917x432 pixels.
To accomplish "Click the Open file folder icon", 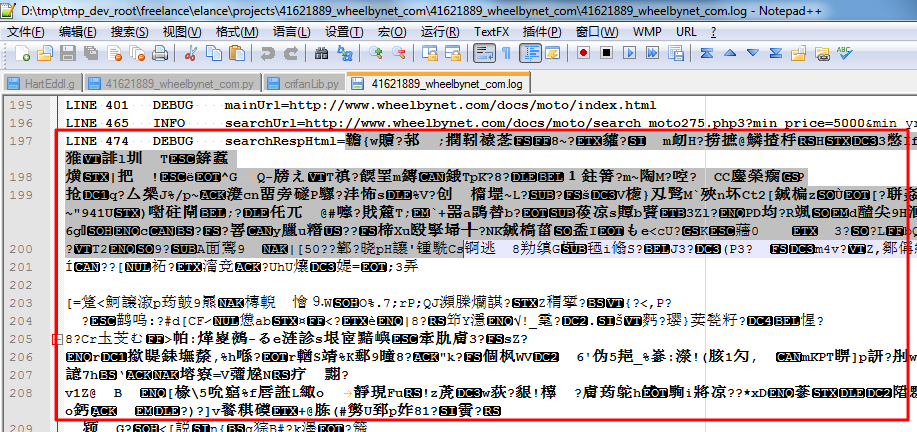I will tap(45, 53).
